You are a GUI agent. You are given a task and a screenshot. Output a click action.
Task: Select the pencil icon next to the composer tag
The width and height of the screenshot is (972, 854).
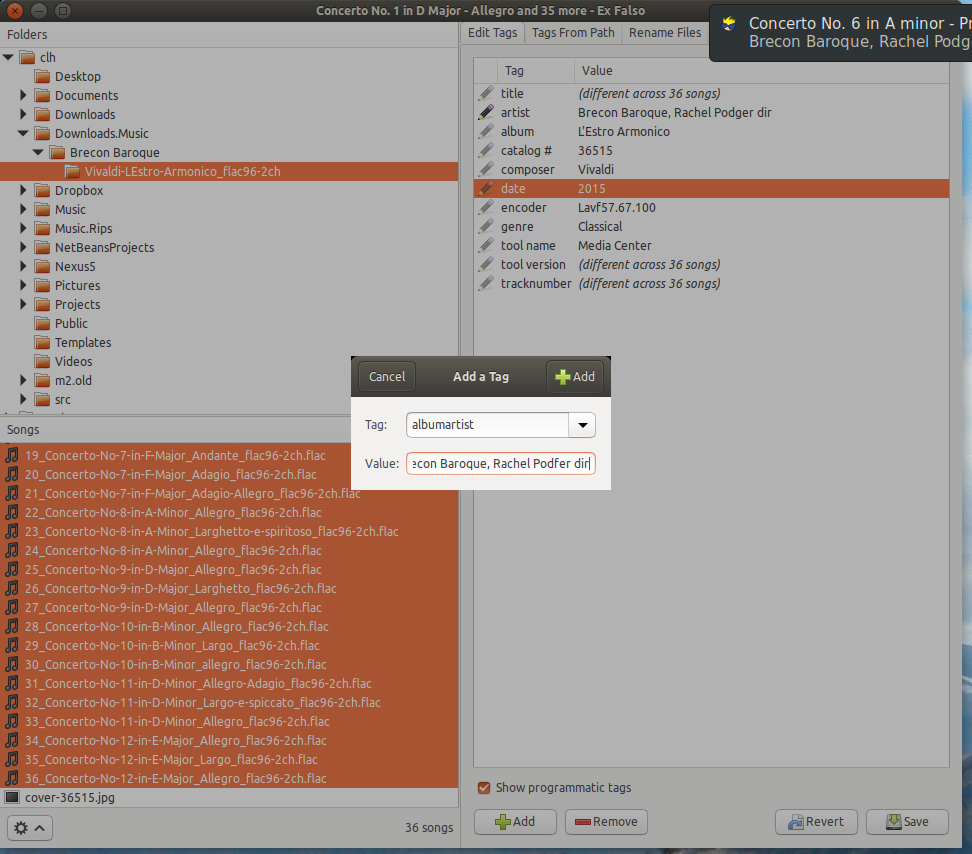(487, 169)
